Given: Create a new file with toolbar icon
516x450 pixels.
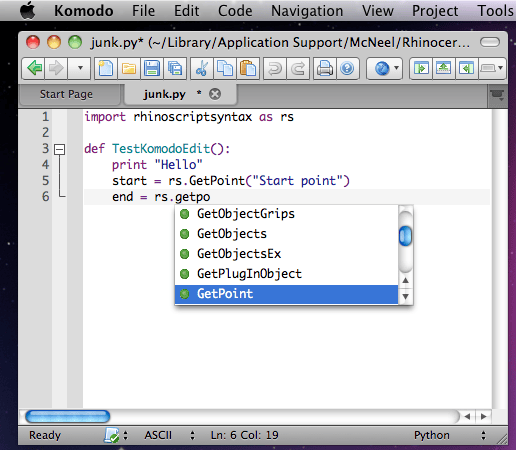Looking at the screenshot, I should 106,68.
